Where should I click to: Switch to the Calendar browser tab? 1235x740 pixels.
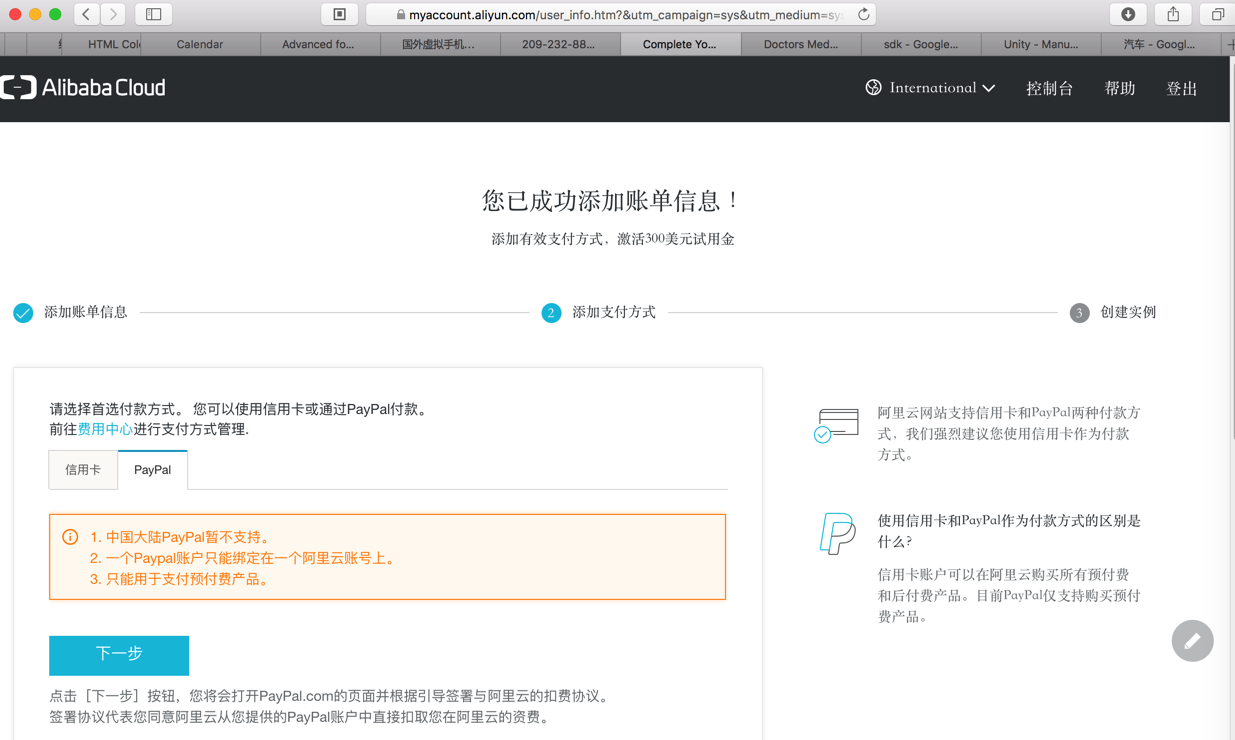[x=200, y=44]
